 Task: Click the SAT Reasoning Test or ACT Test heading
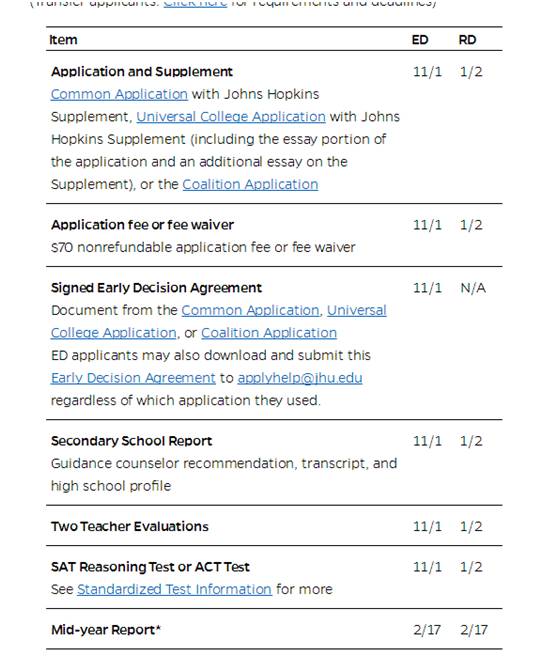[x=150, y=567]
